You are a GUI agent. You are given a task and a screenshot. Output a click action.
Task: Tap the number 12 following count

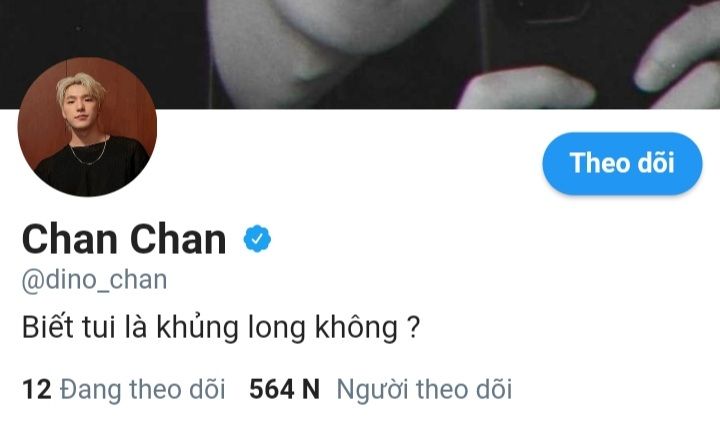(36, 389)
